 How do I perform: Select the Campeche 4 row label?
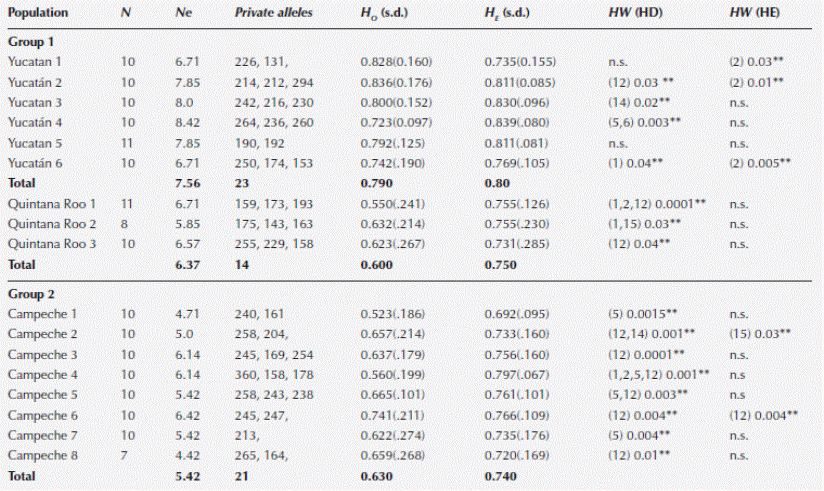click(39, 373)
